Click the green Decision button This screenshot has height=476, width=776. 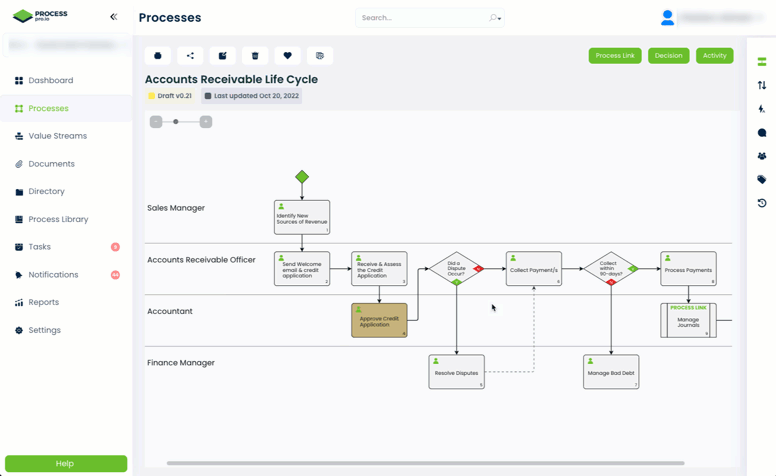(668, 56)
